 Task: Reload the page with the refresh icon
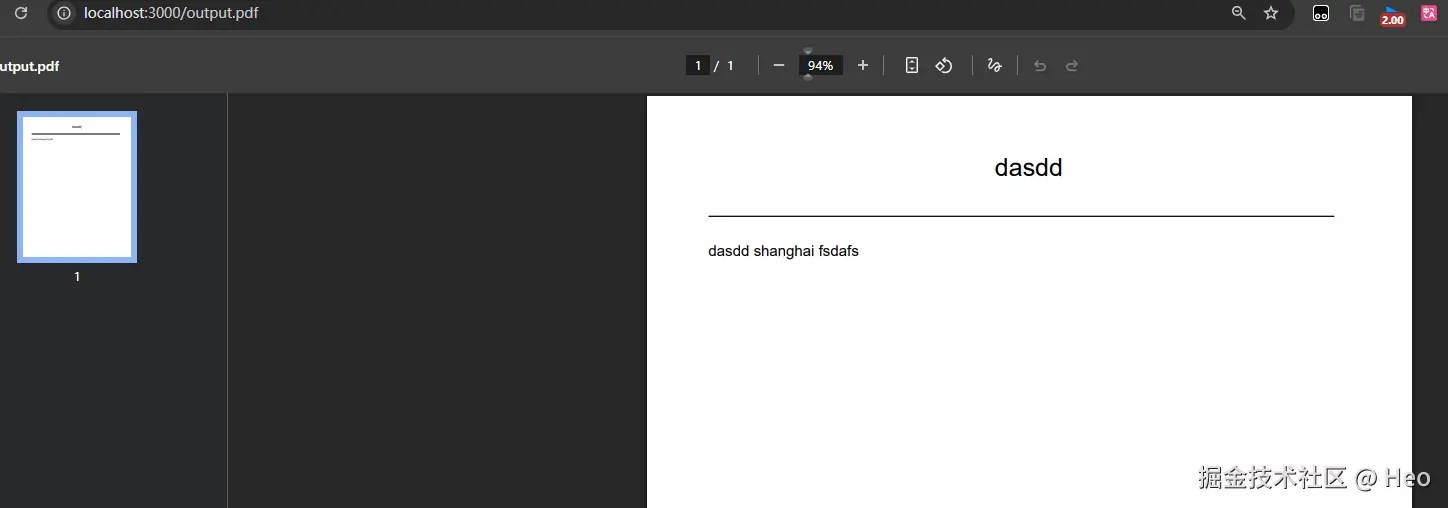pyautogui.click(x=20, y=13)
